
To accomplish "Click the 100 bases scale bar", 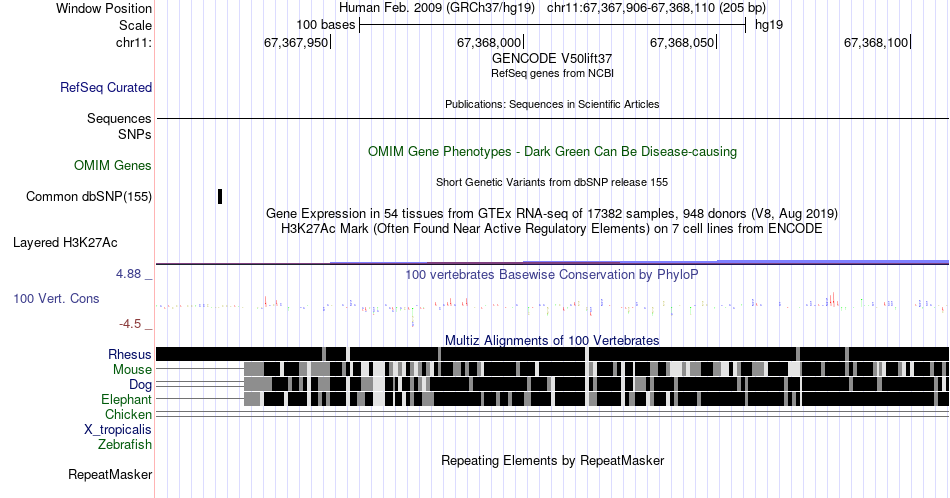I will (552, 25).
